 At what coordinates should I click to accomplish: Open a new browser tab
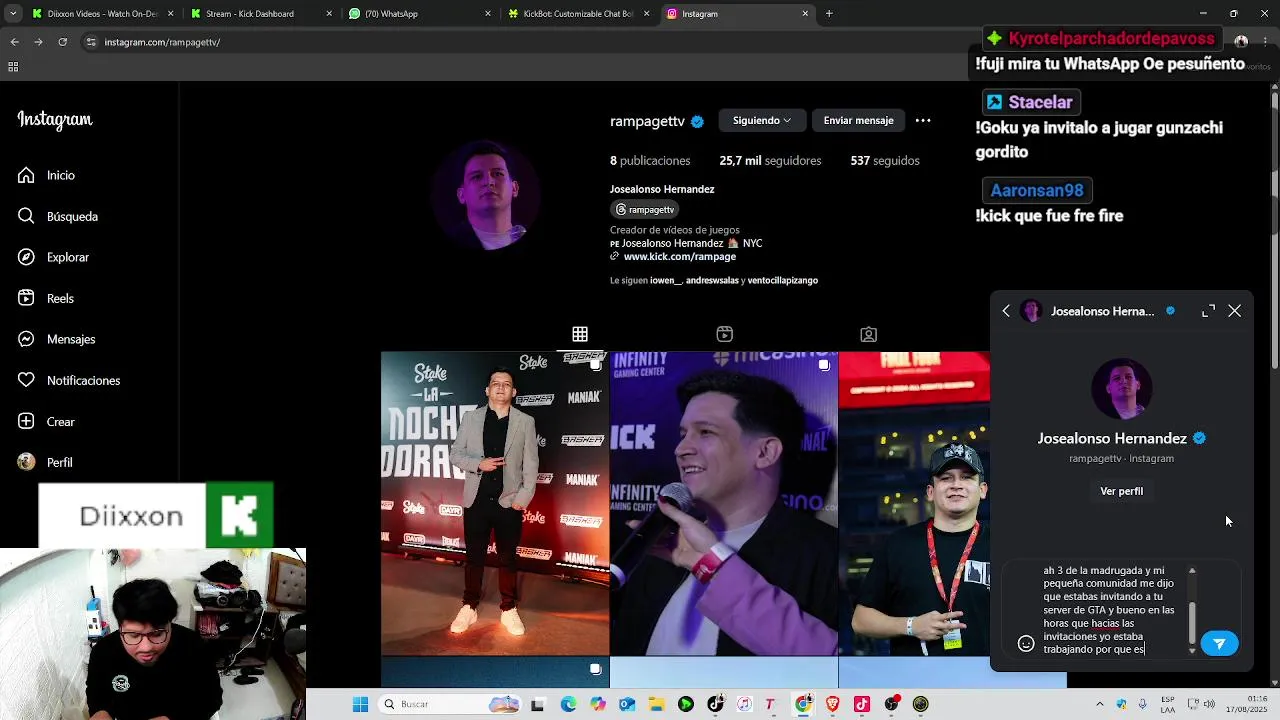click(x=828, y=14)
